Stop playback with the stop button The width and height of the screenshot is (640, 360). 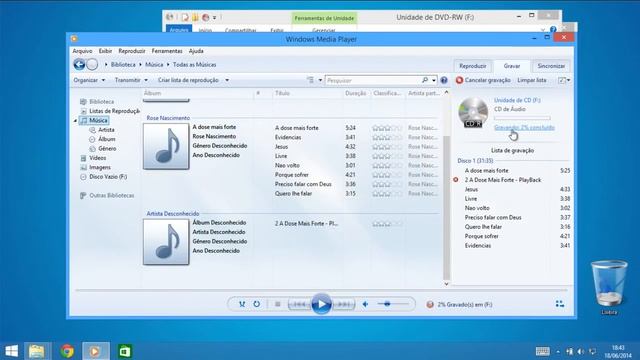[x=278, y=304]
